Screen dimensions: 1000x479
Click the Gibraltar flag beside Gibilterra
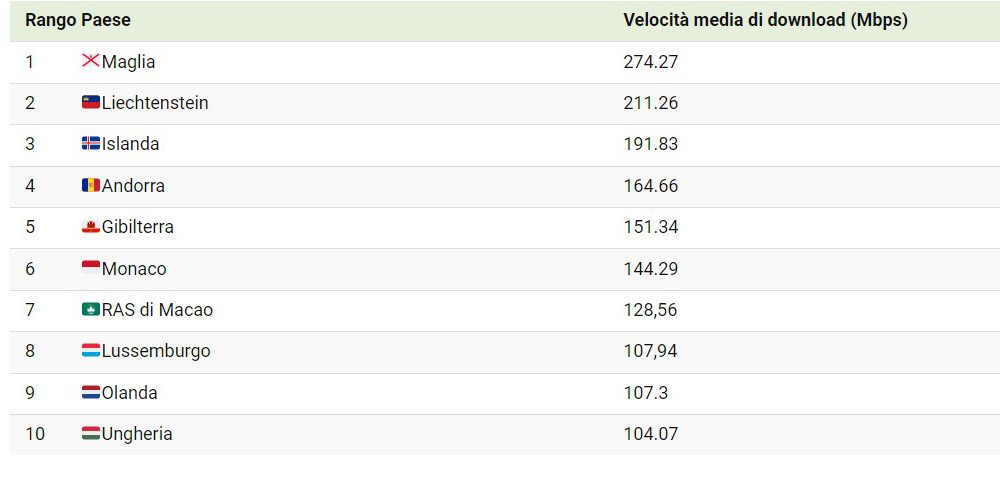(x=91, y=226)
